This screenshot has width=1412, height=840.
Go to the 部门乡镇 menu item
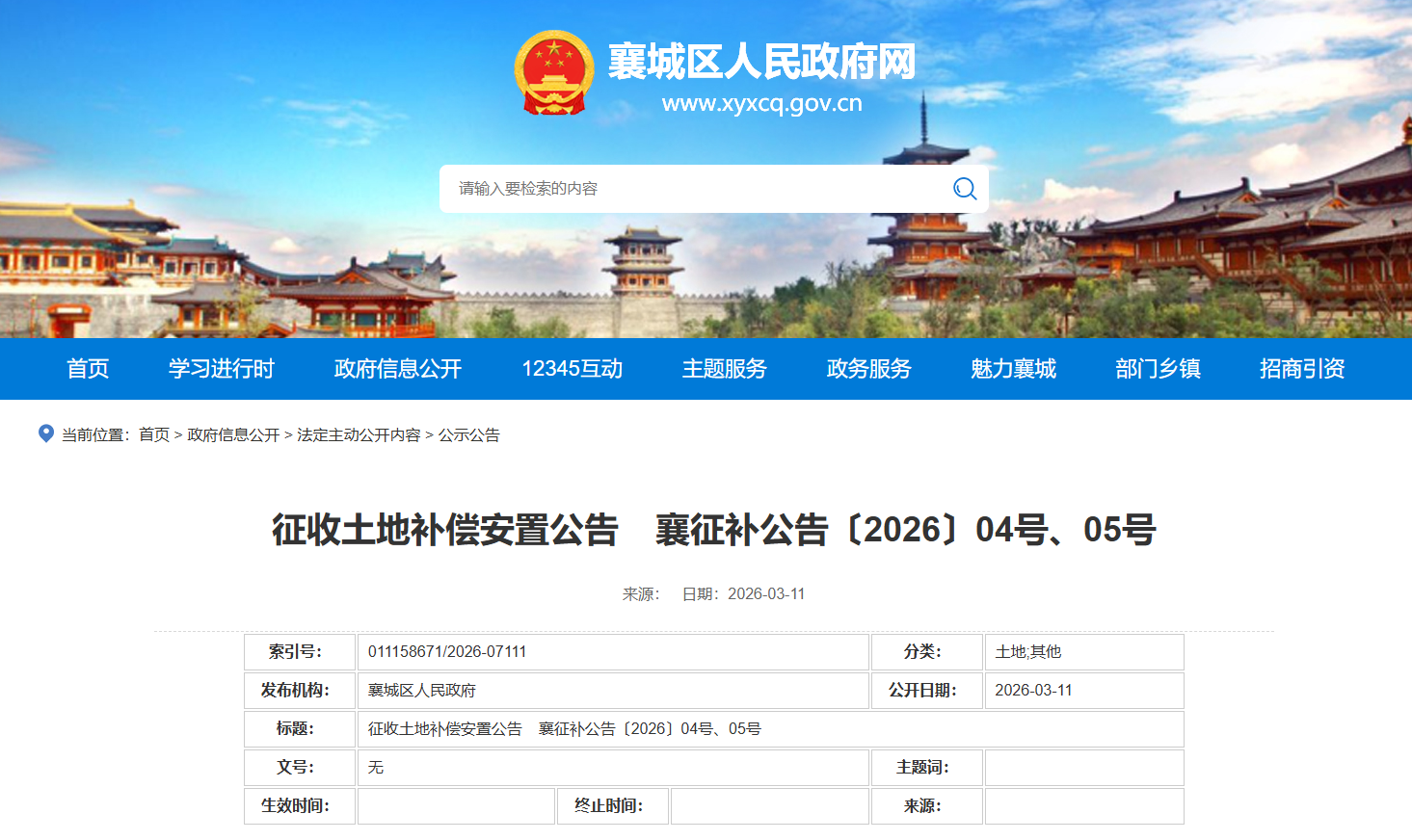(1159, 369)
